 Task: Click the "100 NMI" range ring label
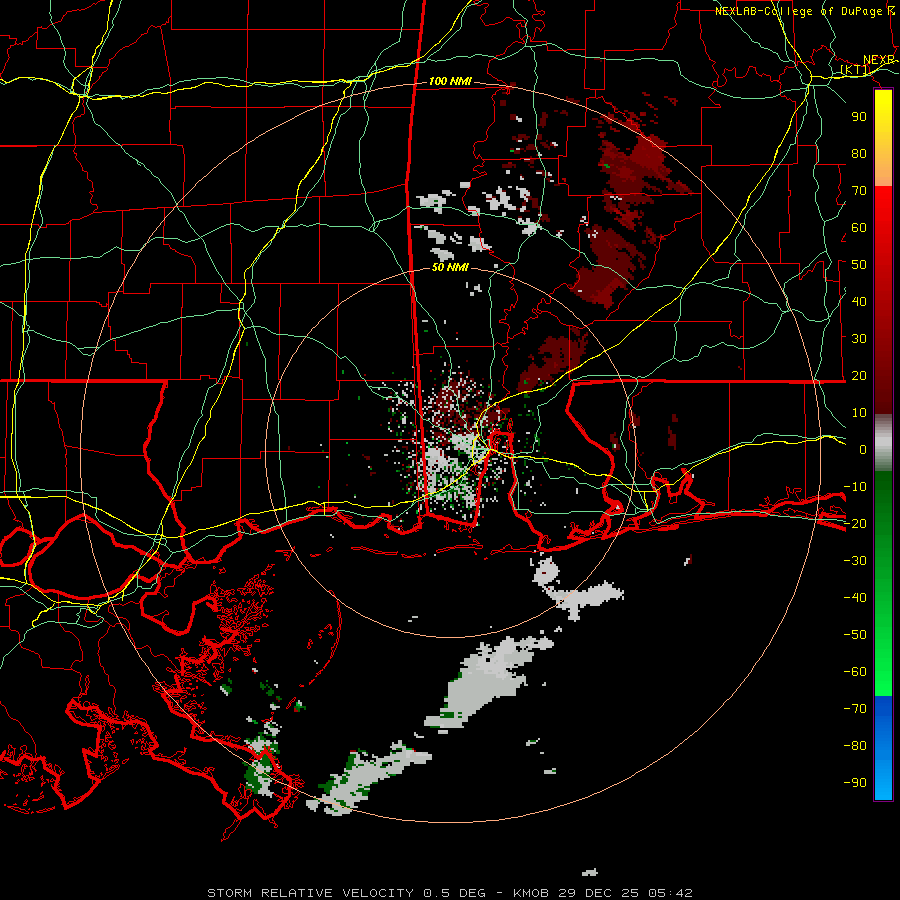coord(450,81)
